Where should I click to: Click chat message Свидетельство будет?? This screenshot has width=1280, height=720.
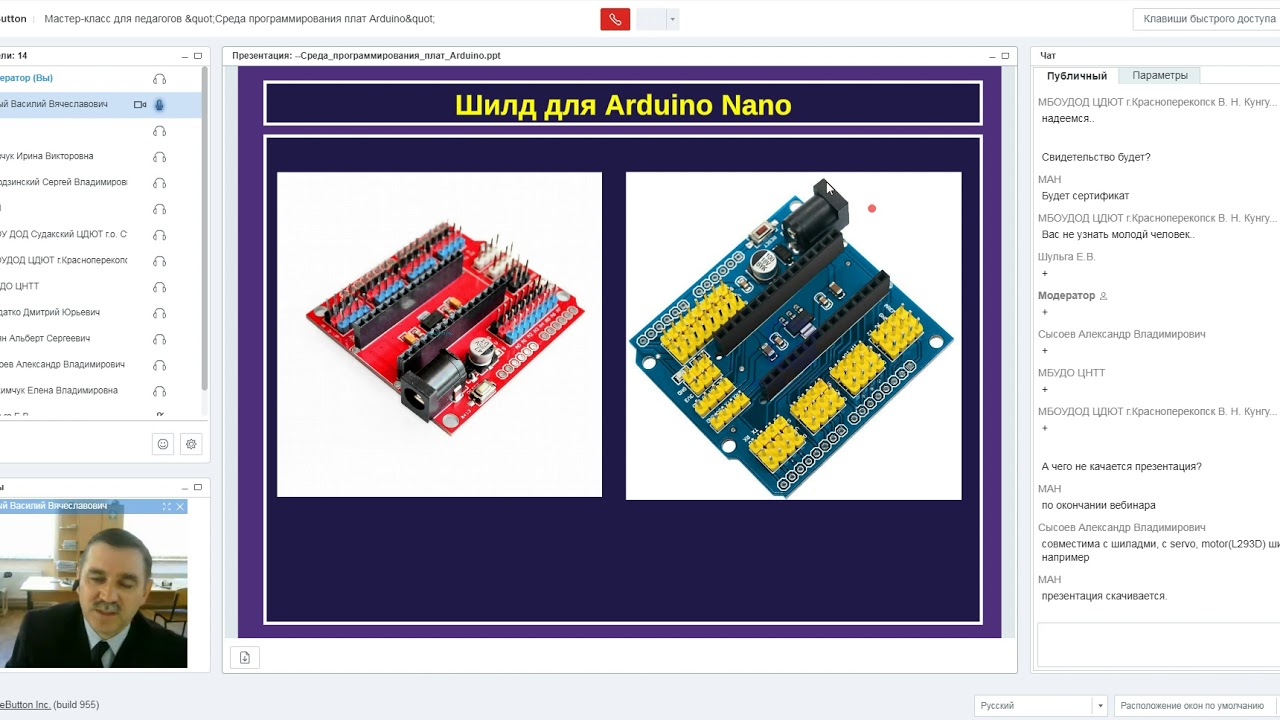point(1096,157)
